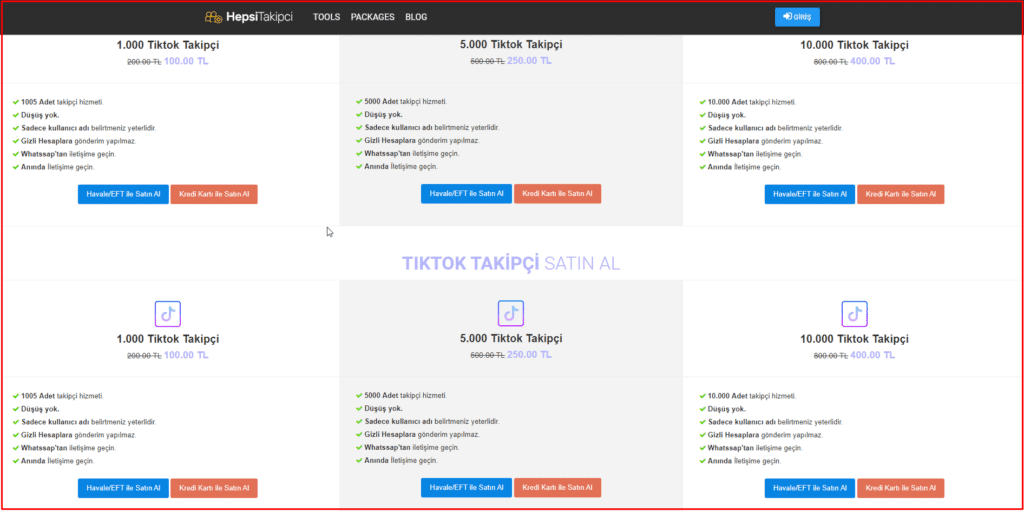The height and width of the screenshot is (511, 1024).
Task: Click the TikTok icon above 10.000 Tiktok Takipçi
Action: click(854, 313)
